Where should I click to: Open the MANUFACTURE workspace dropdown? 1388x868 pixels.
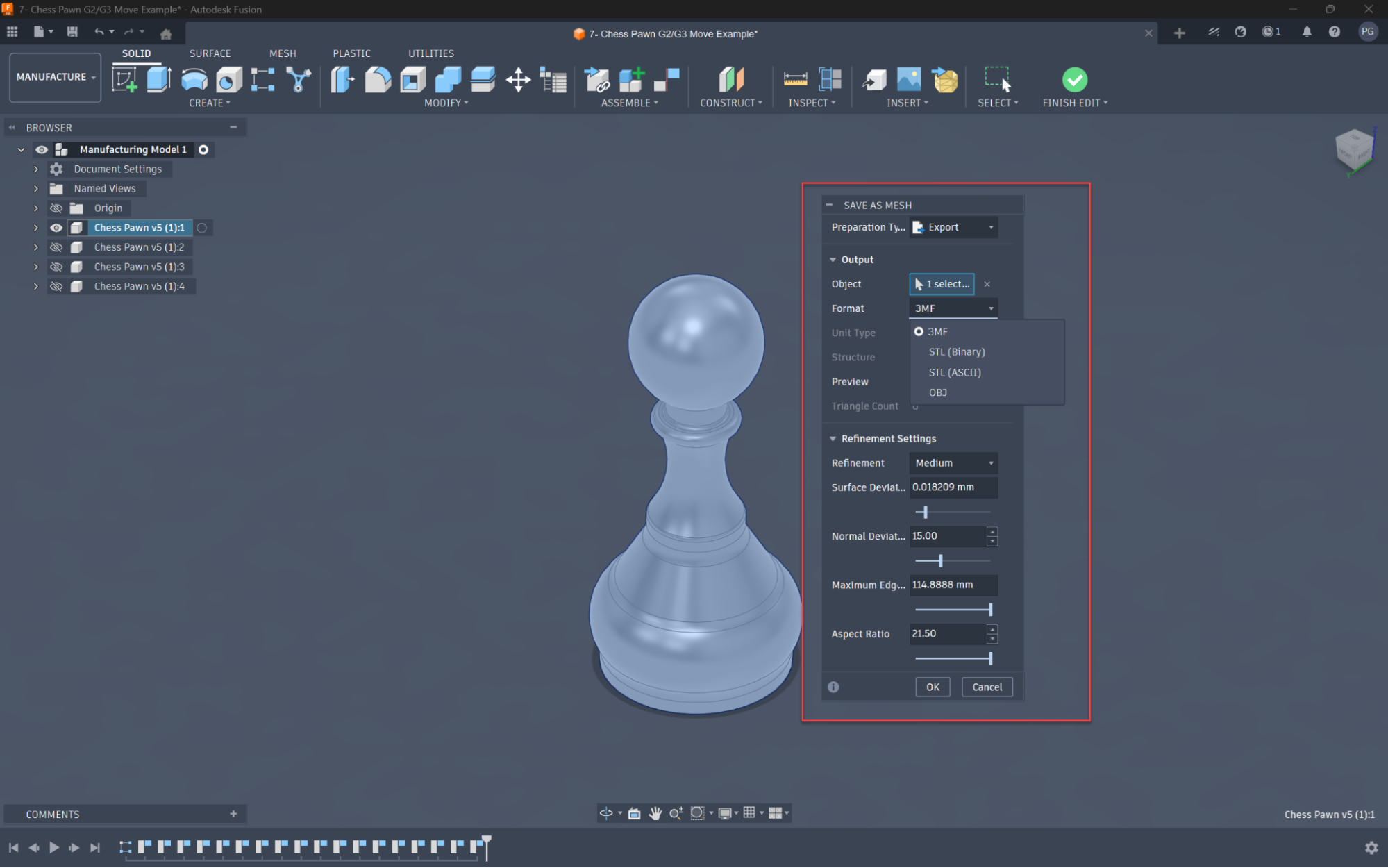56,77
